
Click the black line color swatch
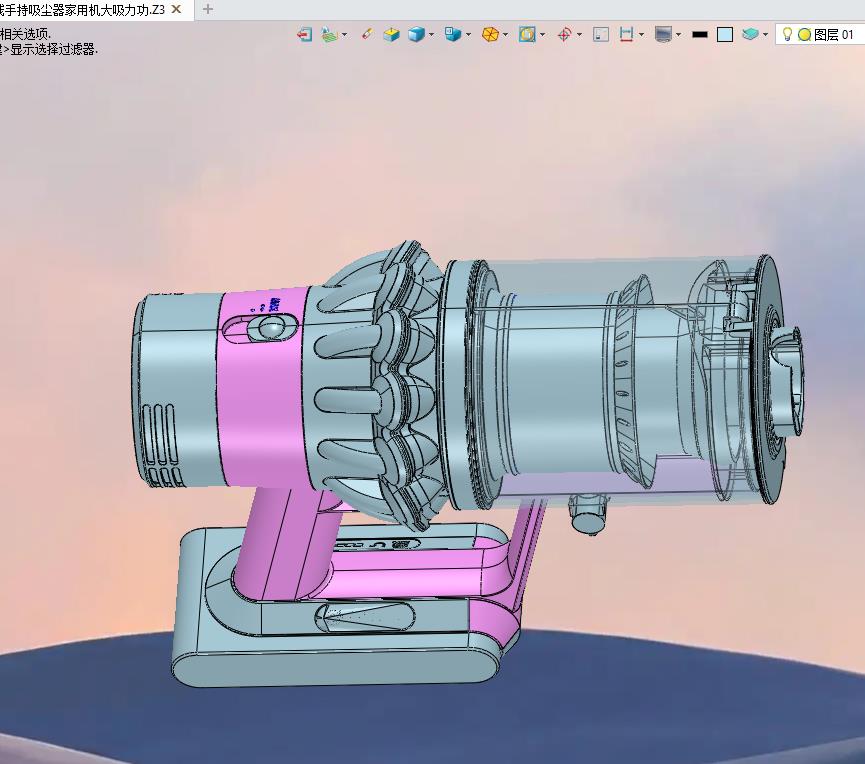click(700, 35)
